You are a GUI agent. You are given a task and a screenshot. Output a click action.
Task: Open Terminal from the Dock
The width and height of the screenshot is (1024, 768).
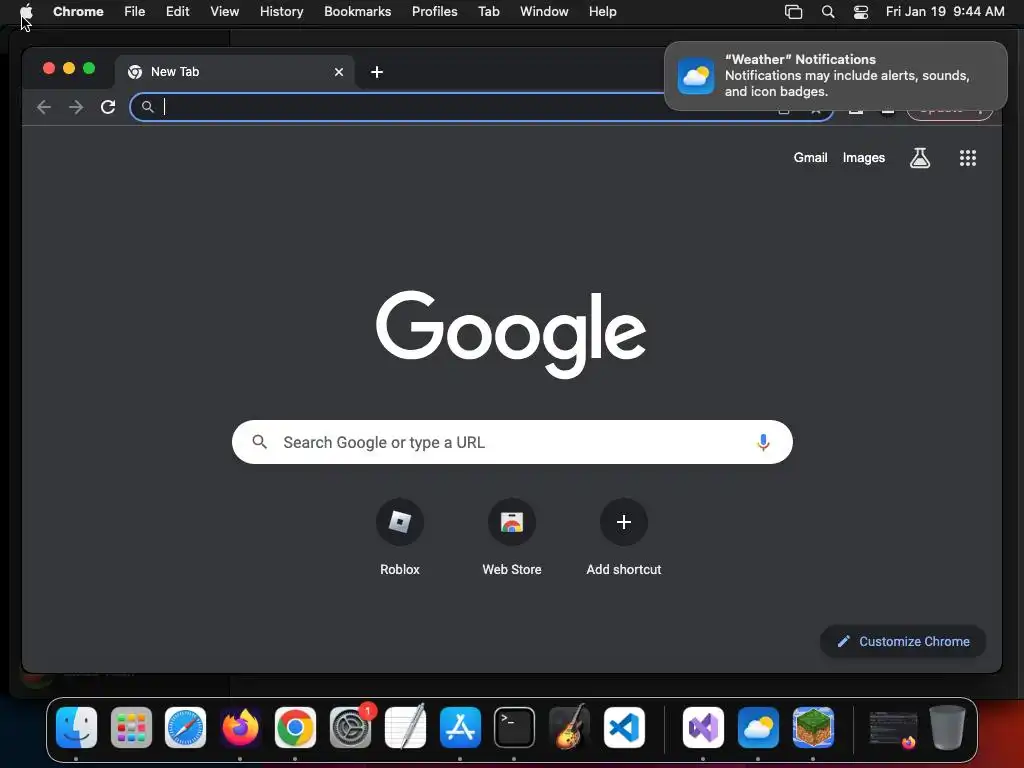(515, 728)
